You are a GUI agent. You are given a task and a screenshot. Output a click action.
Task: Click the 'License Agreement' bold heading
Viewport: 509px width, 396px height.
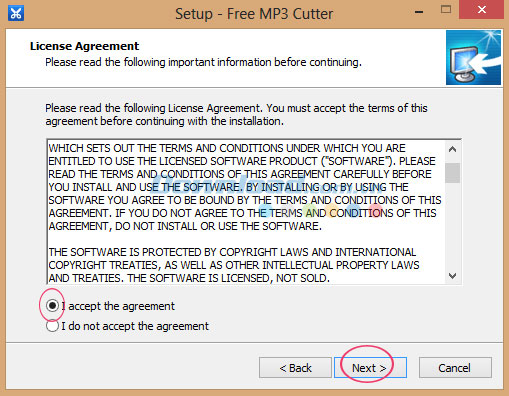tap(84, 46)
